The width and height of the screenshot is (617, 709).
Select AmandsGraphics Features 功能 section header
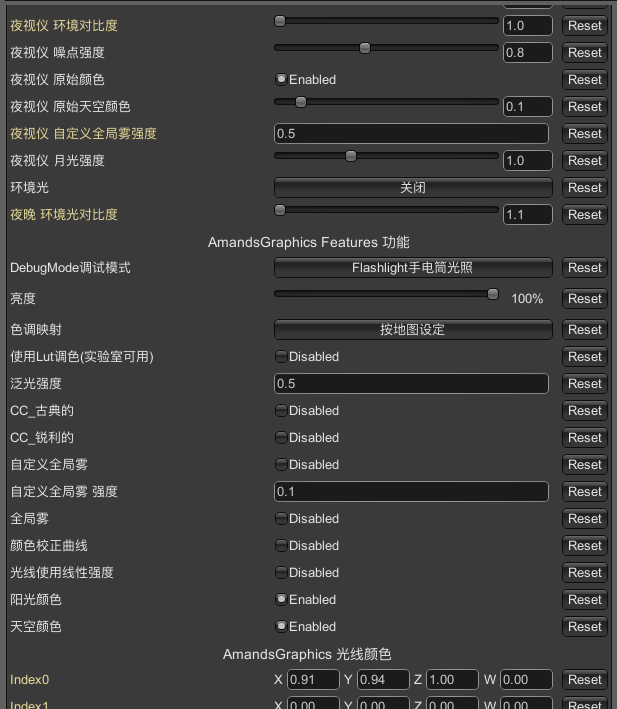309,242
